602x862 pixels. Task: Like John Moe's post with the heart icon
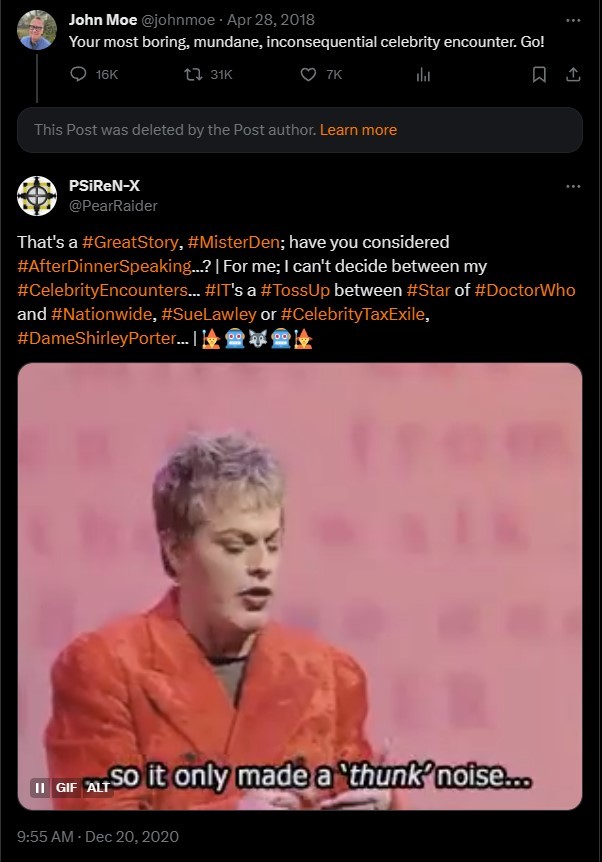pos(308,74)
